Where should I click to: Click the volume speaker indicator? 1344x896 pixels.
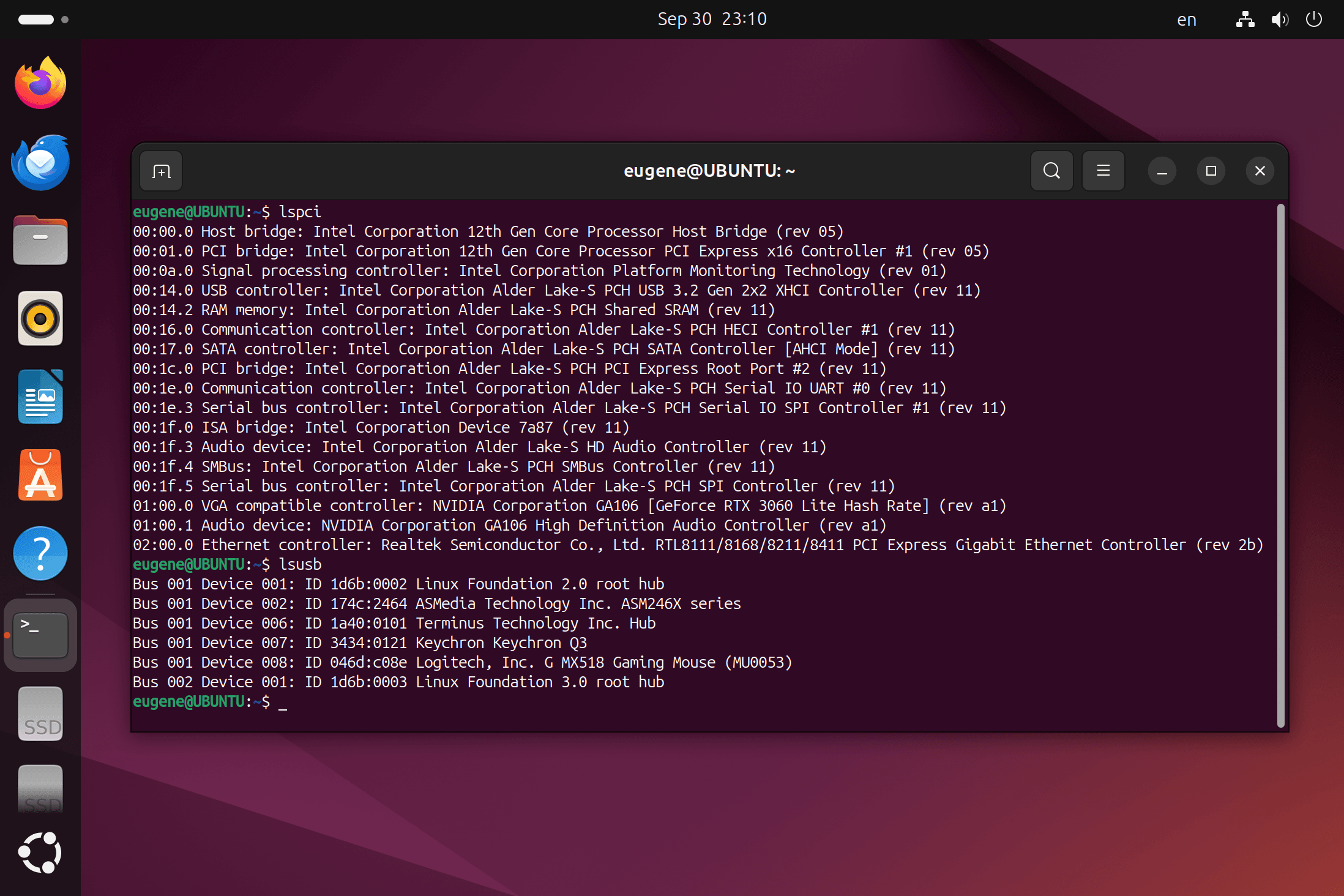(x=1279, y=20)
